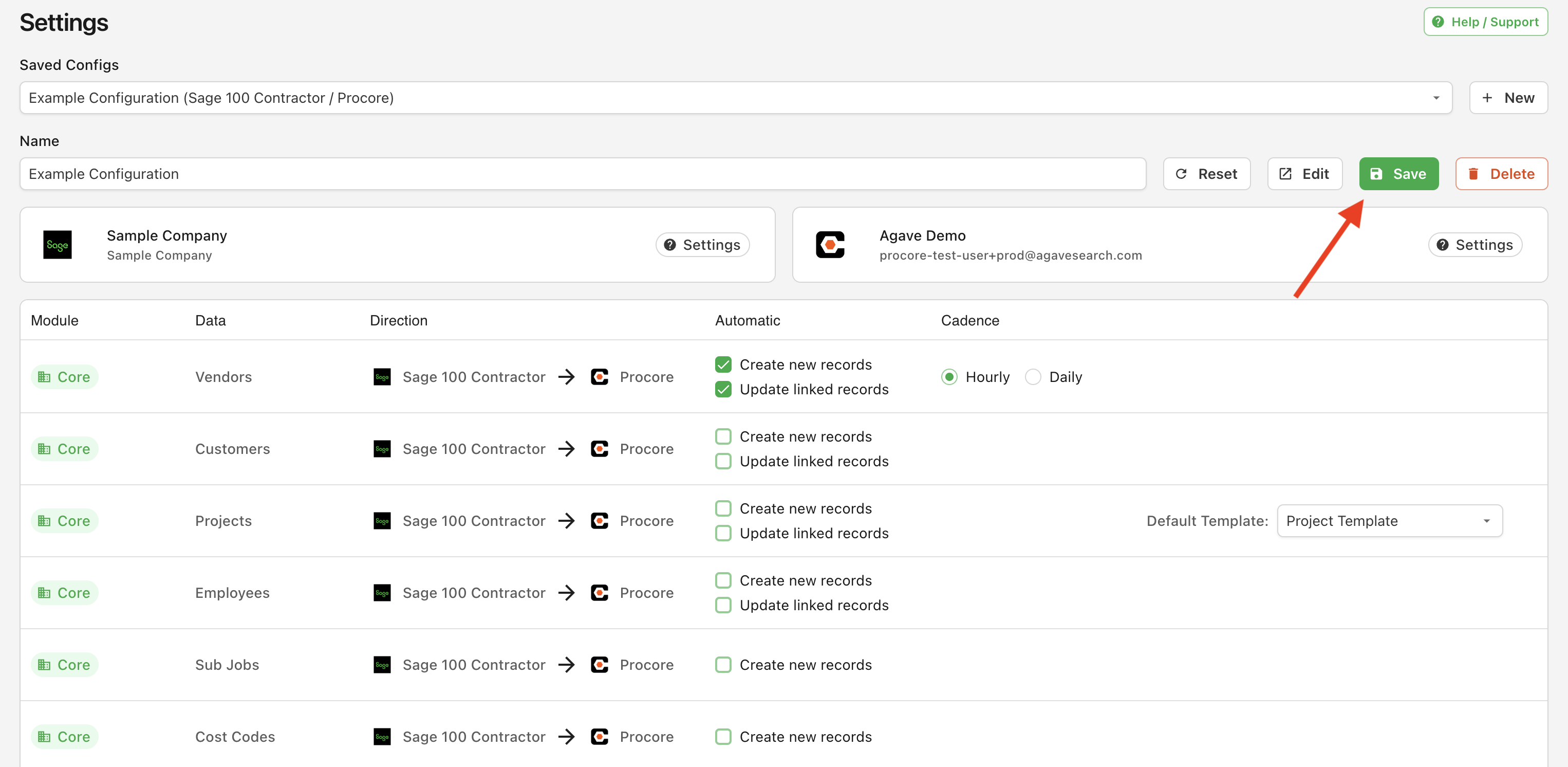This screenshot has height=767, width=1568.
Task: Click the direction arrow in Sub Jobs row
Action: point(567,664)
